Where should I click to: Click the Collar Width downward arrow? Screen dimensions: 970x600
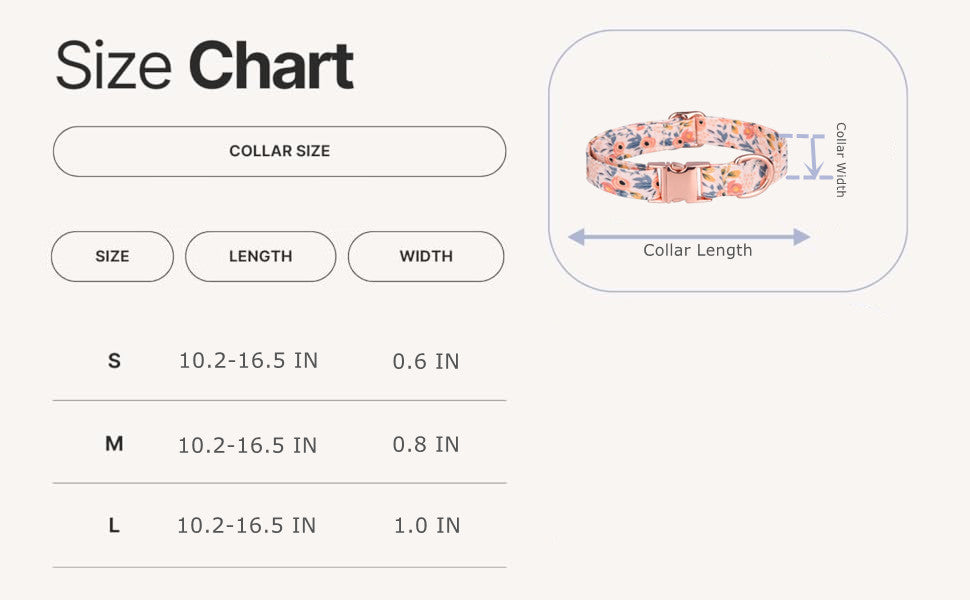pyautogui.click(x=814, y=156)
